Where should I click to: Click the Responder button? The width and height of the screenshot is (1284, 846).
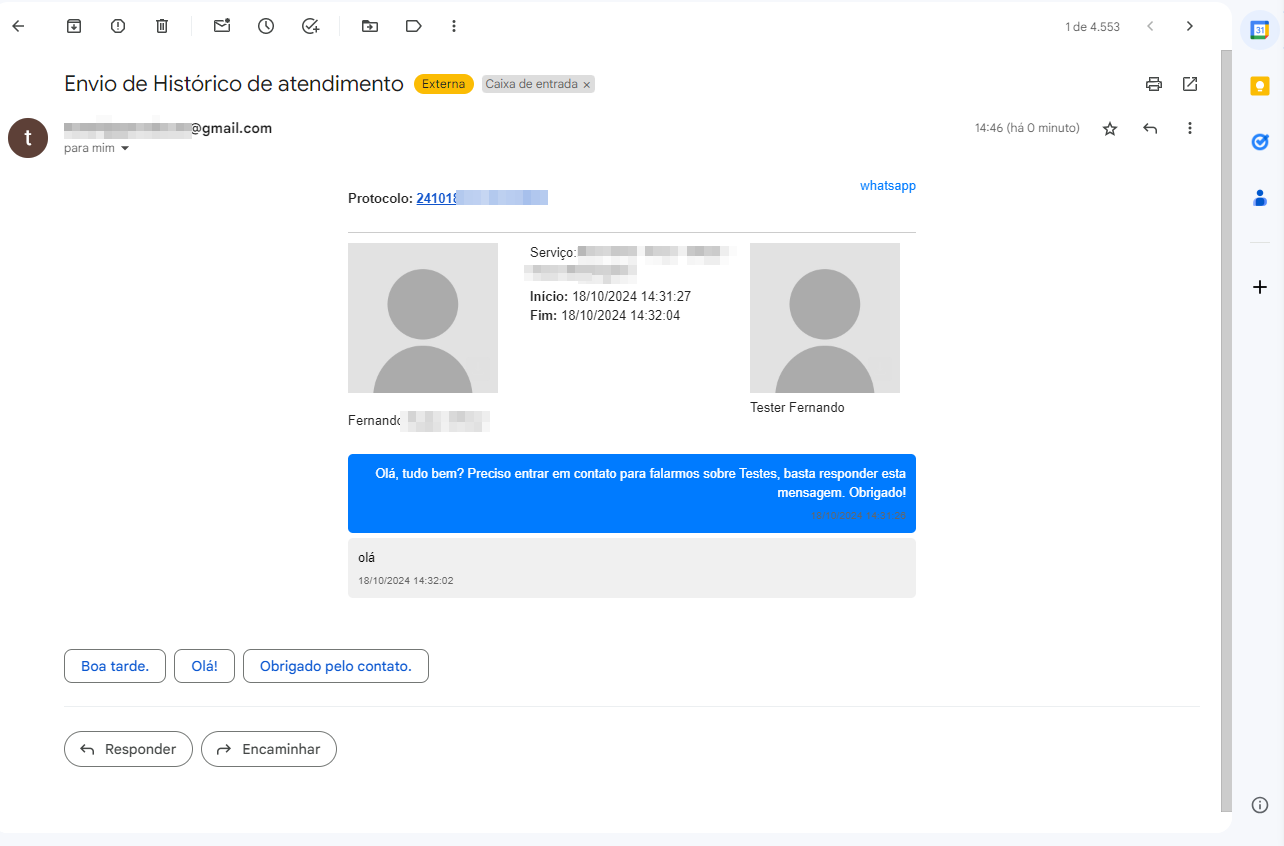click(128, 749)
